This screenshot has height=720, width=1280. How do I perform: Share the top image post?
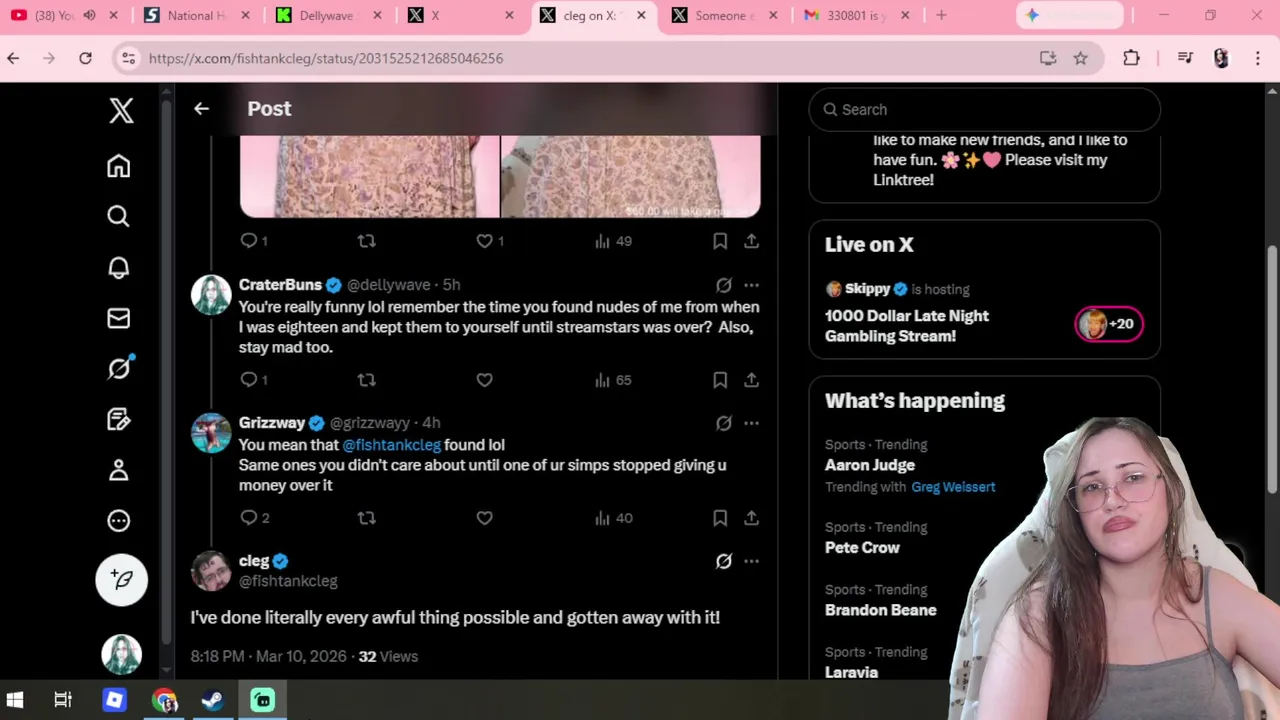click(x=751, y=241)
